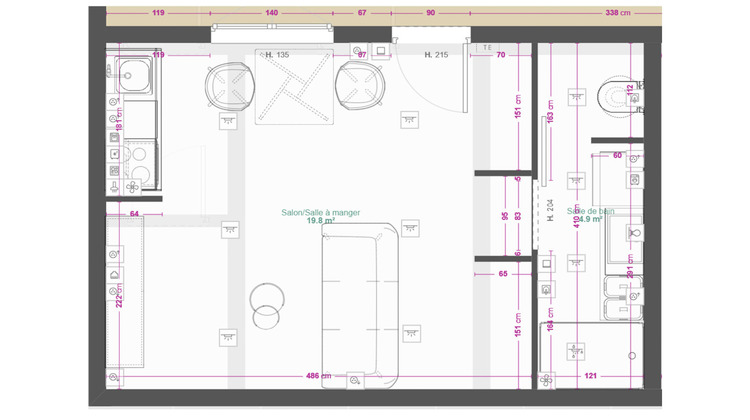750x420 pixels.
Task: Select the ceiling light below the right armchair
Action: tap(409, 120)
